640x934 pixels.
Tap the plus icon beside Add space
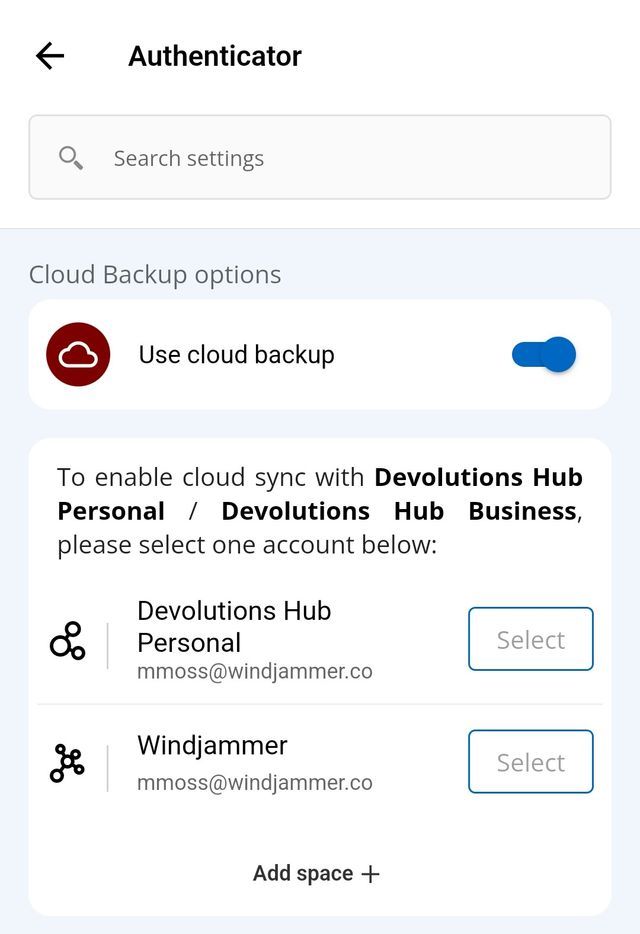pyautogui.click(x=371, y=874)
